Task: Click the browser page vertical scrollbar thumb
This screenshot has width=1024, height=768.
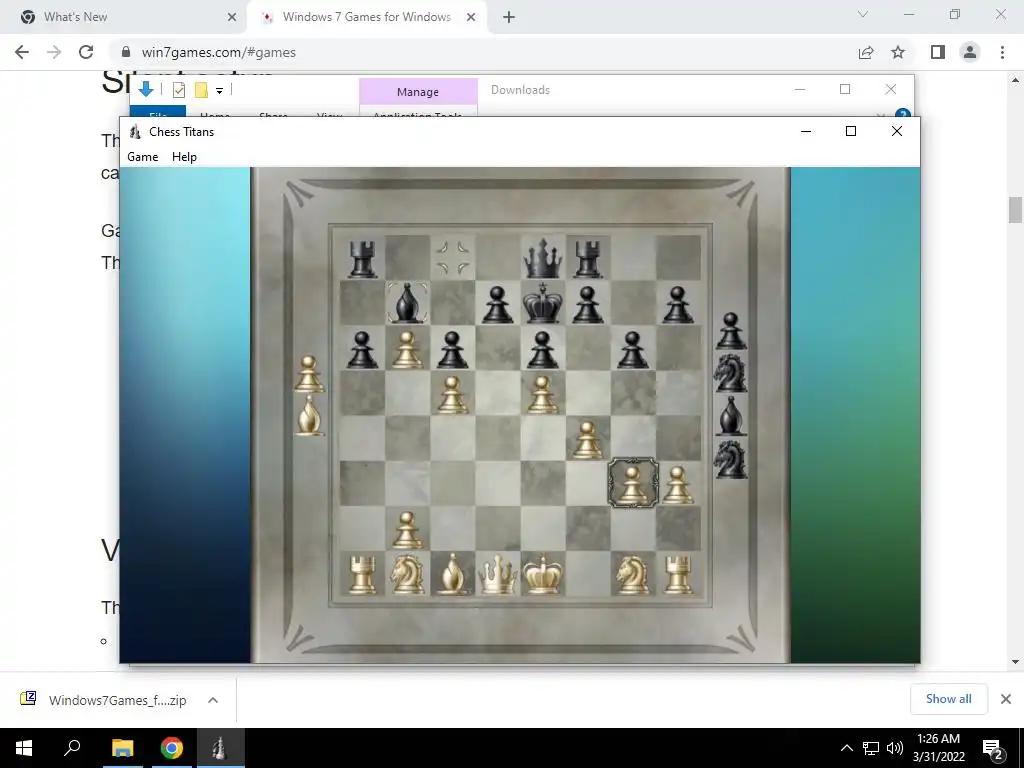Action: (x=1015, y=210)
